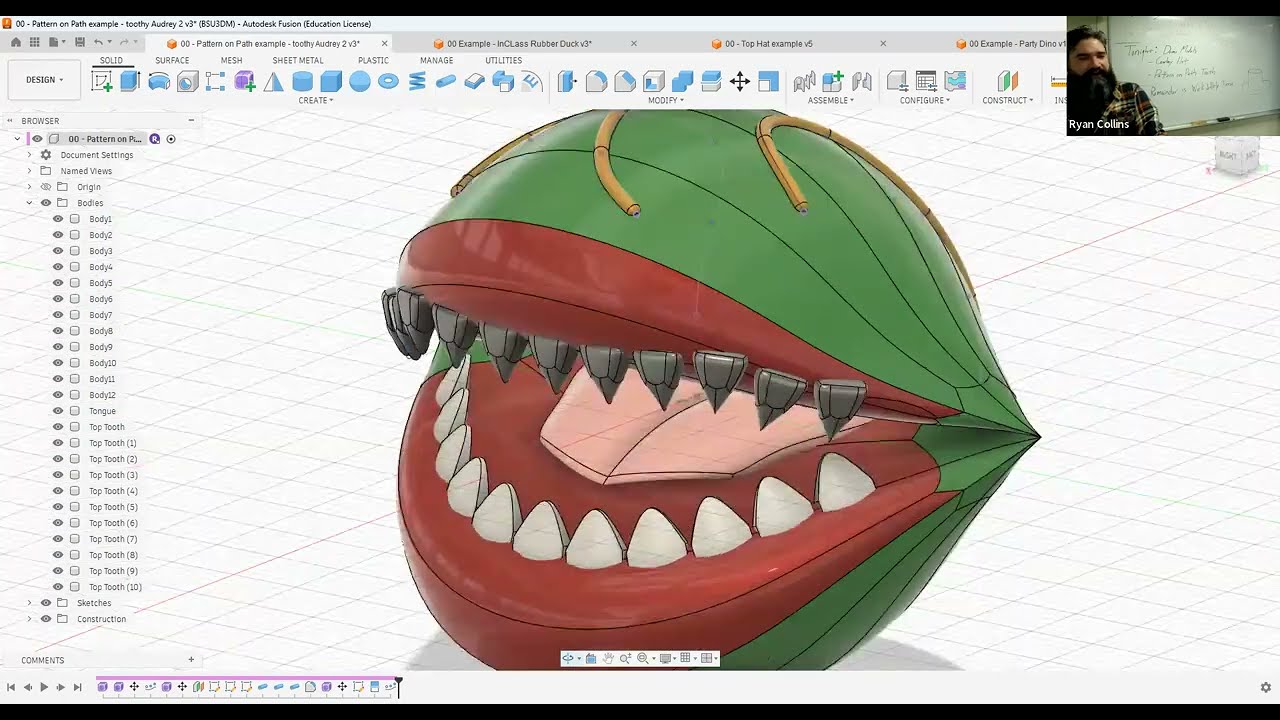Image resolution: width=1280 pixels, height=720 pixels.
Task: Open the Data Panel grid icon
Action: pyautogui.click(x=34, y=43)
